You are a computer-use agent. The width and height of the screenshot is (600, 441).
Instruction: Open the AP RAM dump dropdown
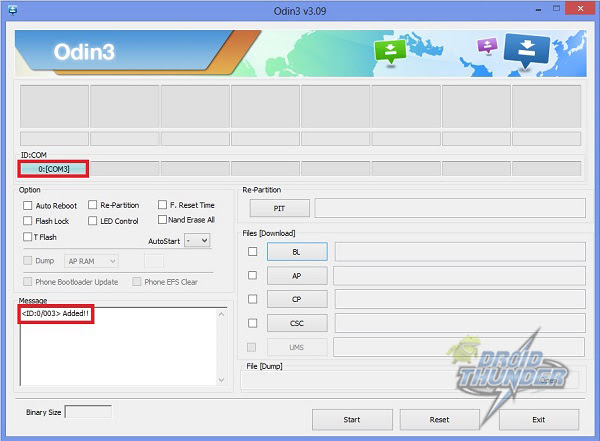pos(91,261)
